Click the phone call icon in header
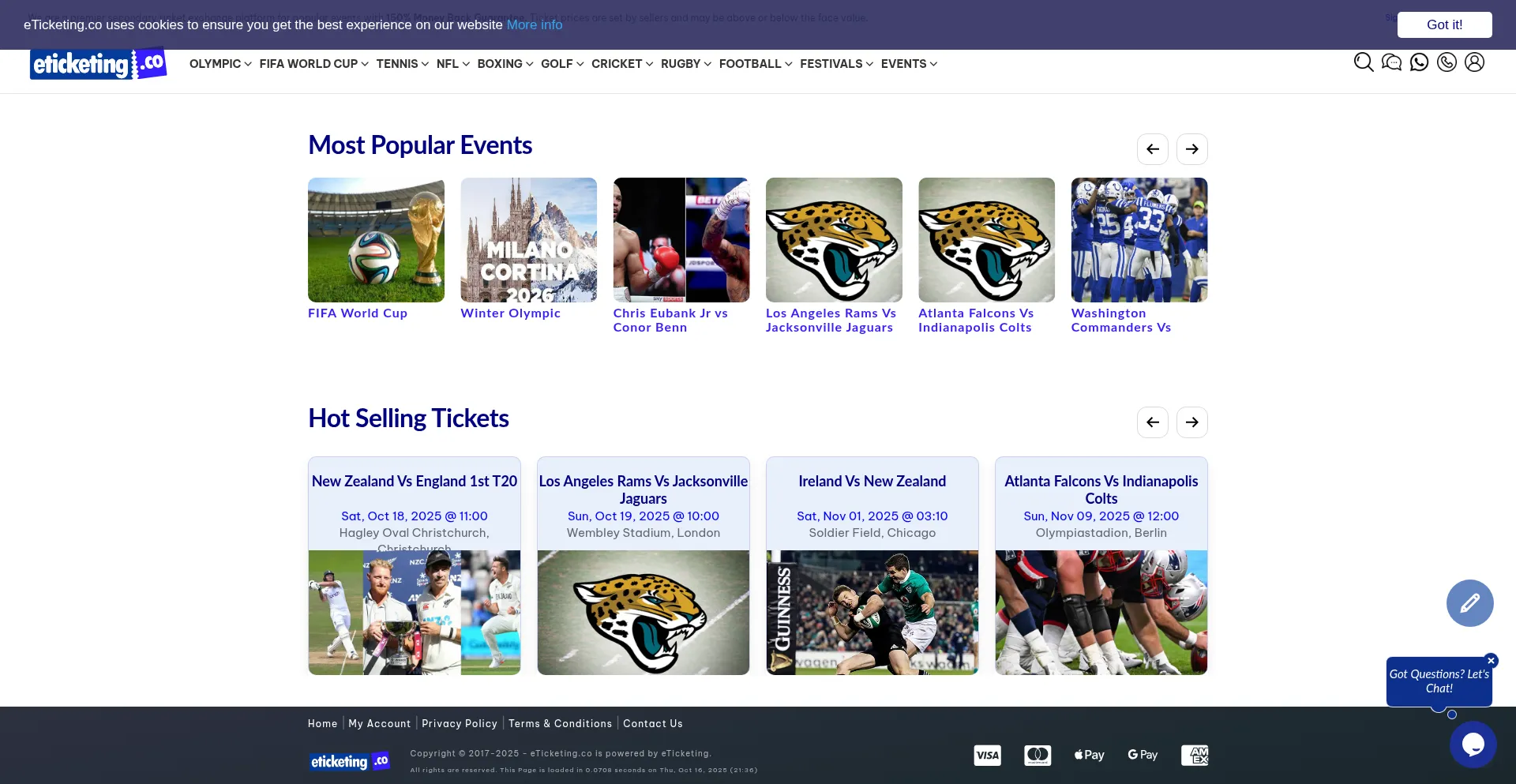1516x784 pixels. coord(1447,62)
